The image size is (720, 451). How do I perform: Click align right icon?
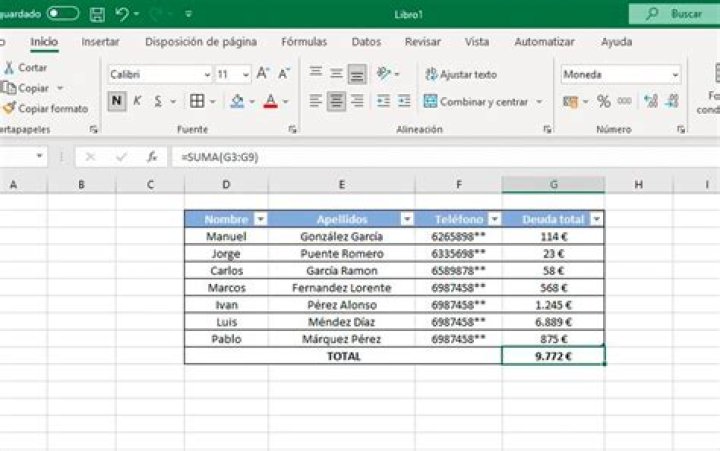coord(357,101)
